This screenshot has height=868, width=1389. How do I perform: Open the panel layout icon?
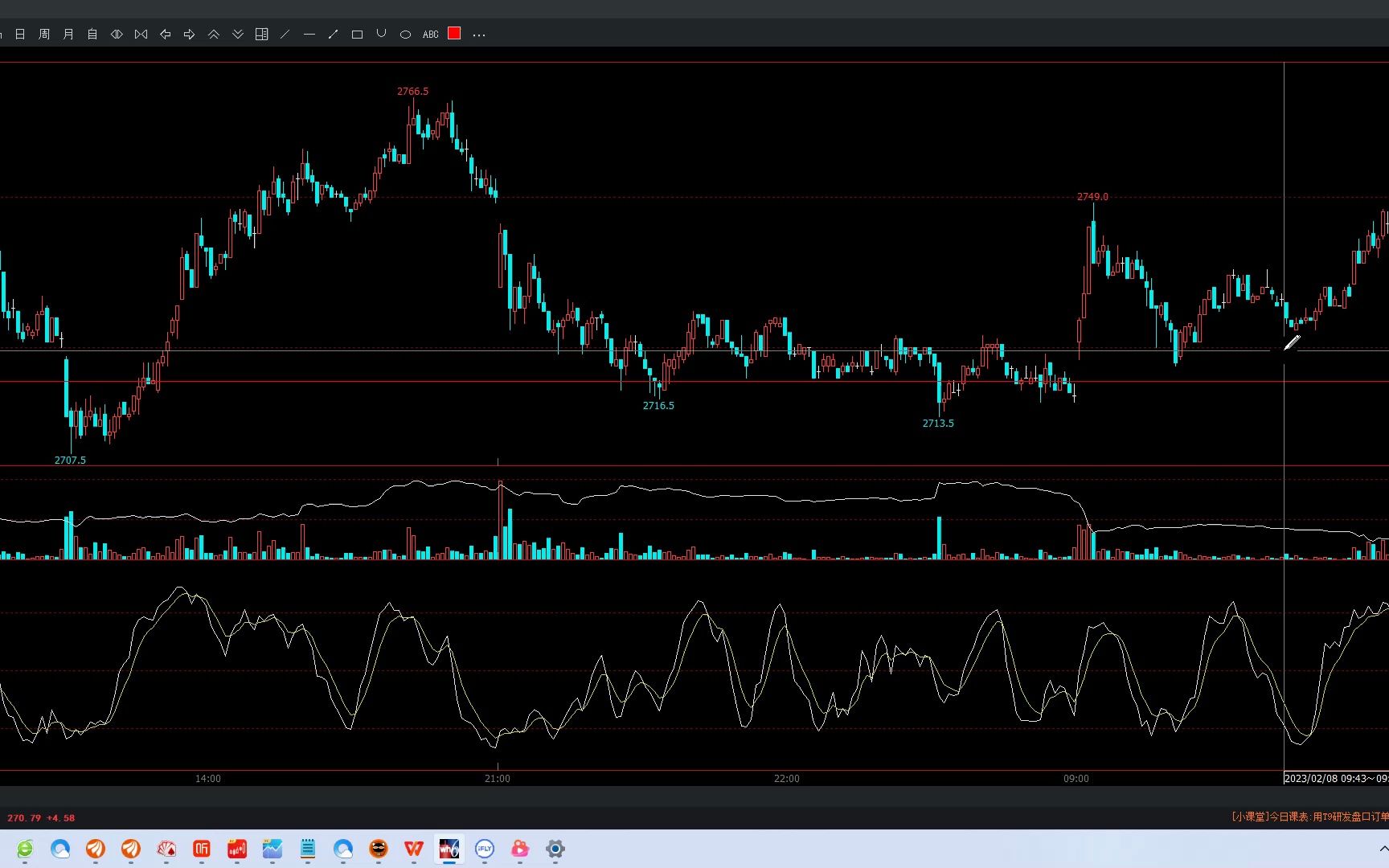[x=261, y=35]
